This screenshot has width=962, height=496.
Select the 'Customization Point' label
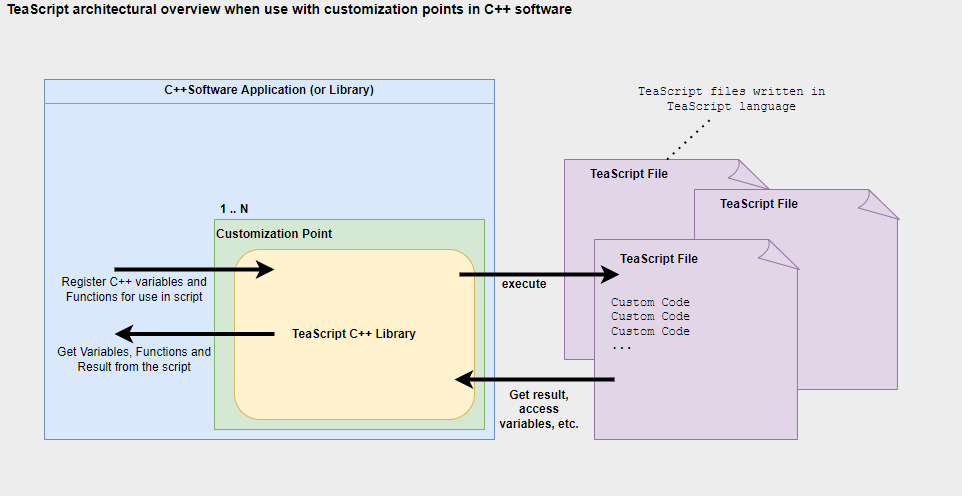point(274,234)
